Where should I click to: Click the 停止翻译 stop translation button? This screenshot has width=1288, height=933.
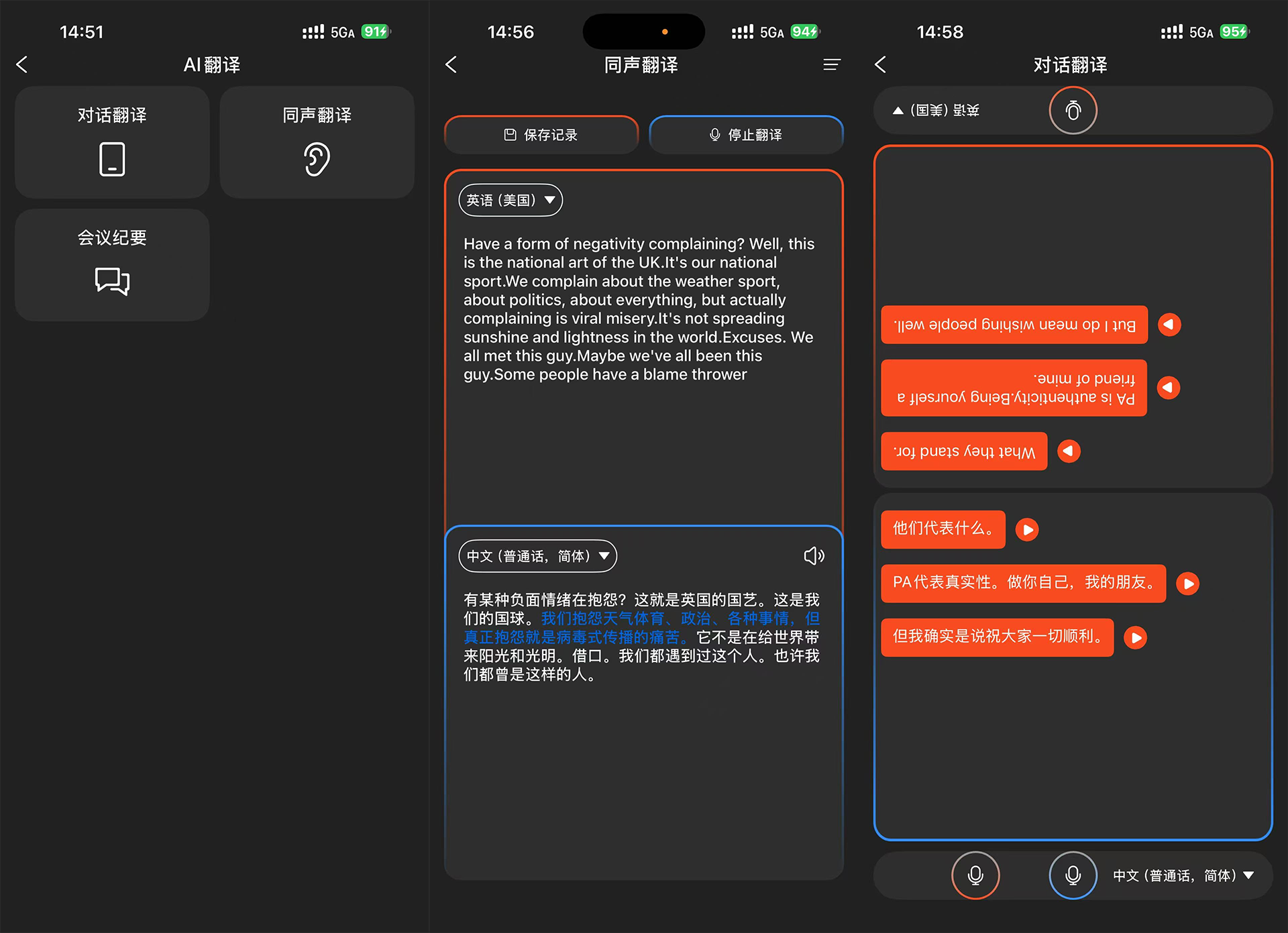[745, 135]
